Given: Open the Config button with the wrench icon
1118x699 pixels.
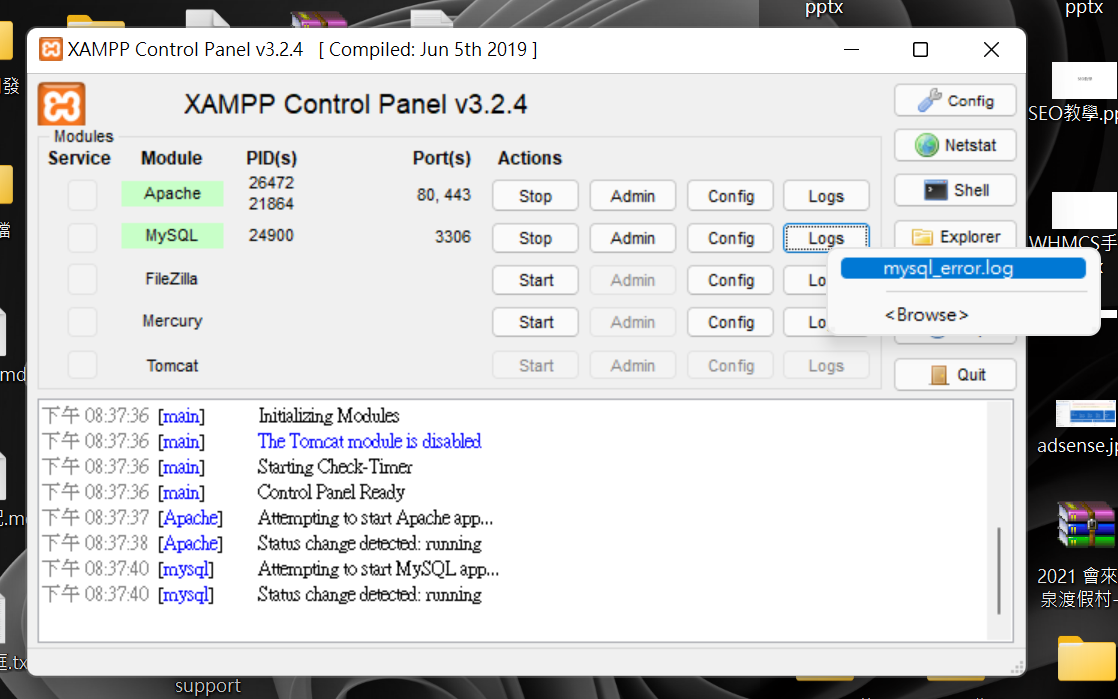Looking at the screenshot, I should pos(955,101).
